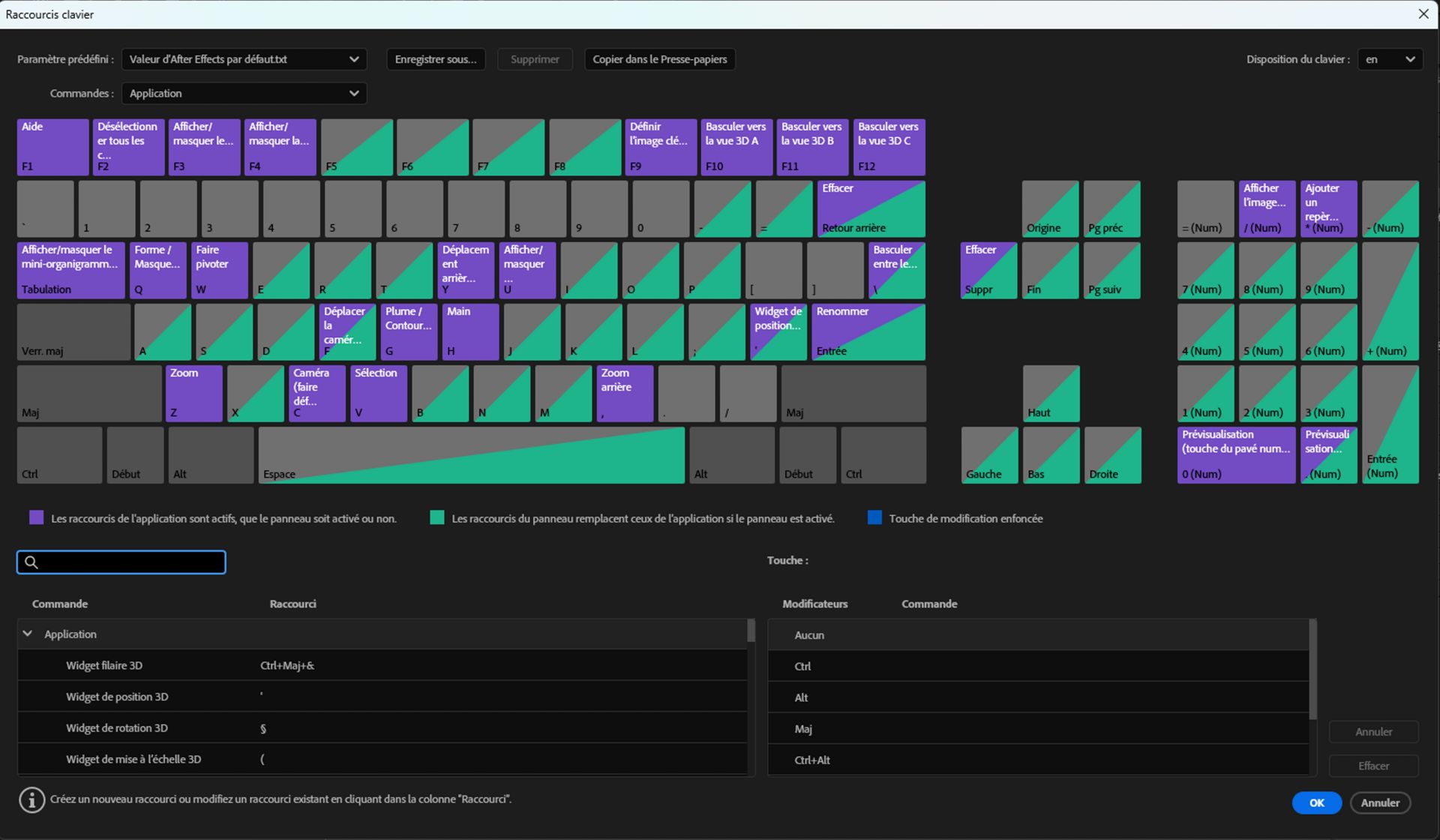
Task: Click the Main (H) key
Action: tap(469, 331)
